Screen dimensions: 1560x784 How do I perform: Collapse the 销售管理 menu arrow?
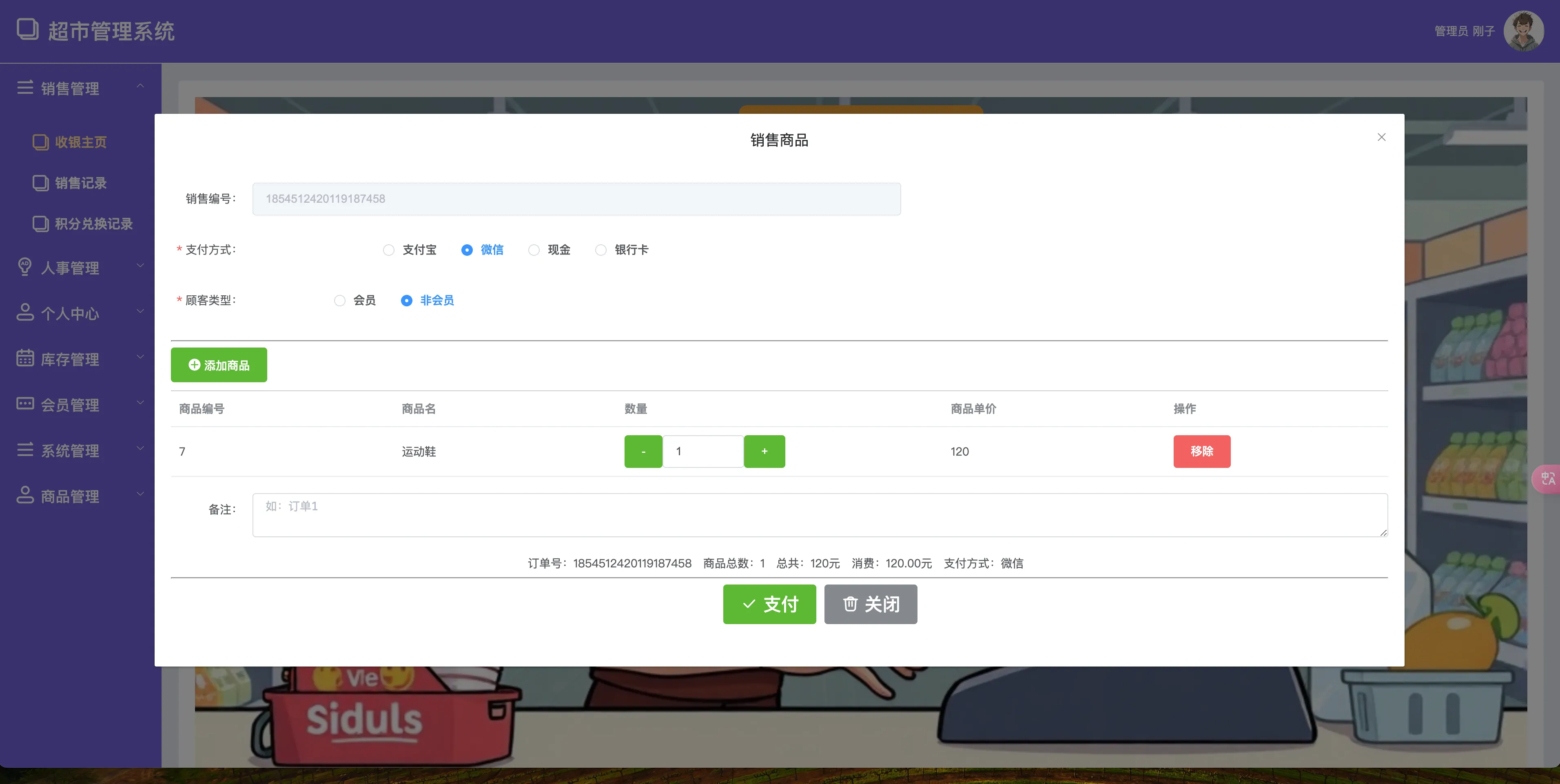(140, 86)
